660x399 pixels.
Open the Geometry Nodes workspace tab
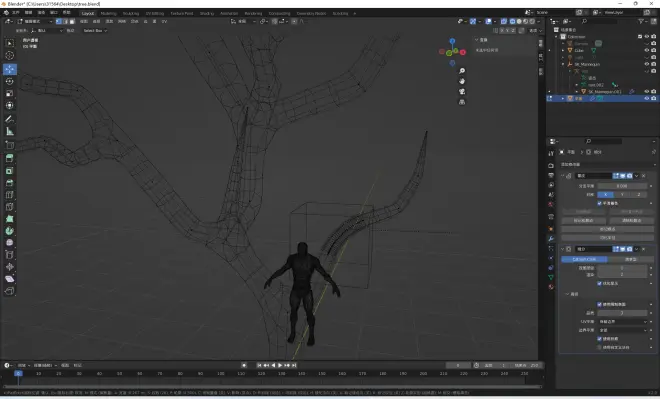[x=311, y=13]
